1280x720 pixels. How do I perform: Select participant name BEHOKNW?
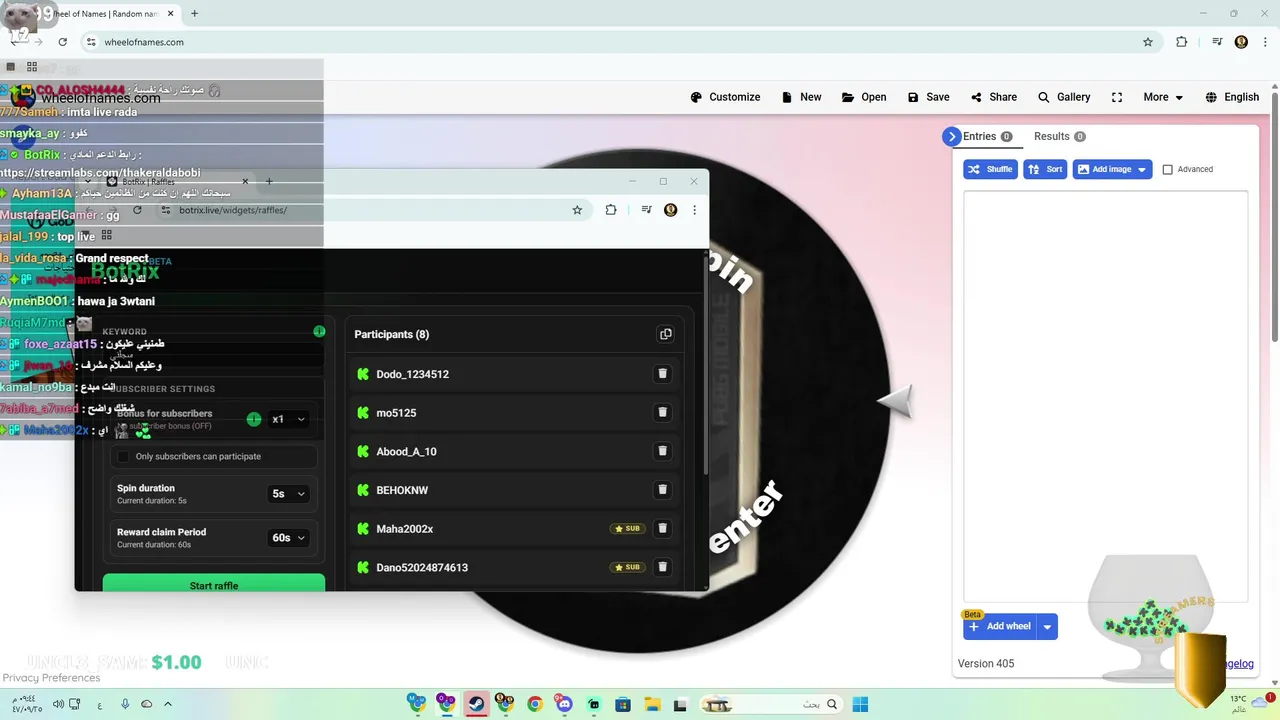point(402,490)
